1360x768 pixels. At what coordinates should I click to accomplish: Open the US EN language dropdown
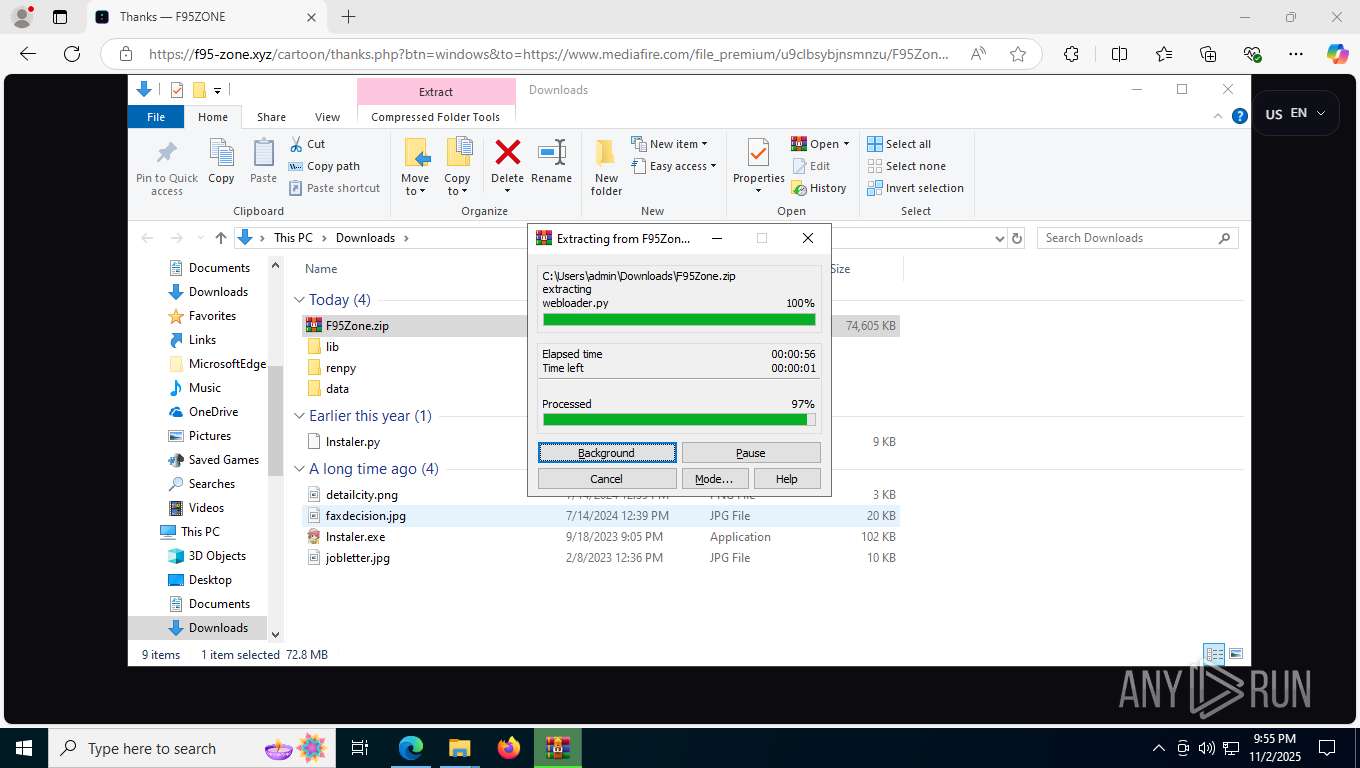pos(1295,113)
